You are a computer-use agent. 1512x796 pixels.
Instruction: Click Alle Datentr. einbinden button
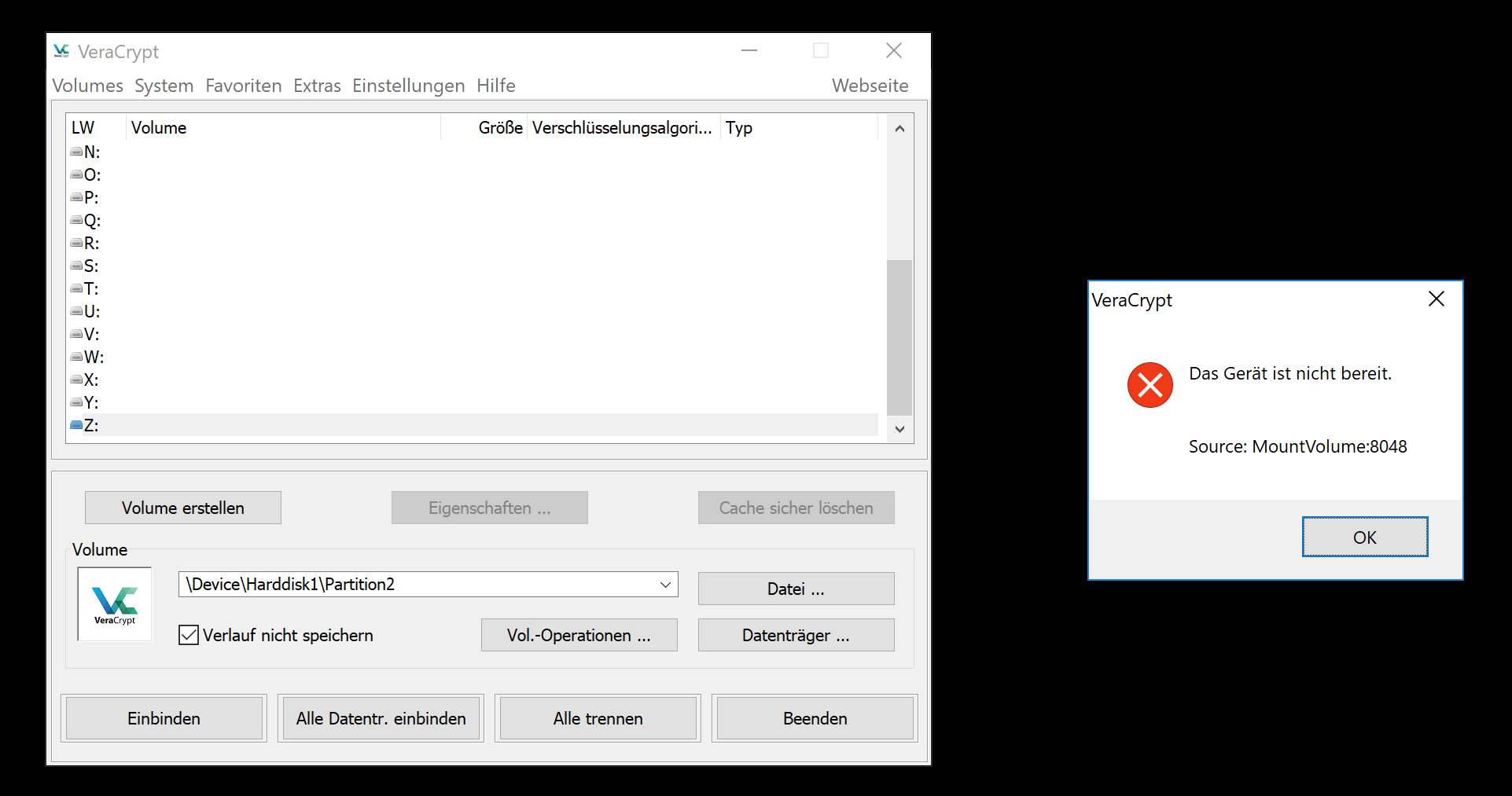(381, 718)
